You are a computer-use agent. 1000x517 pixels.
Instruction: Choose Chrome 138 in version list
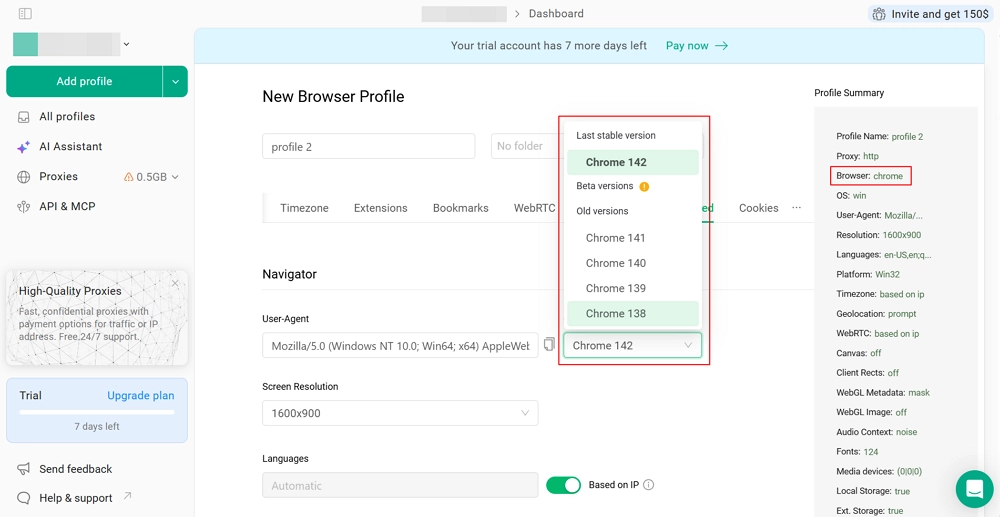(x=616, y=313)
